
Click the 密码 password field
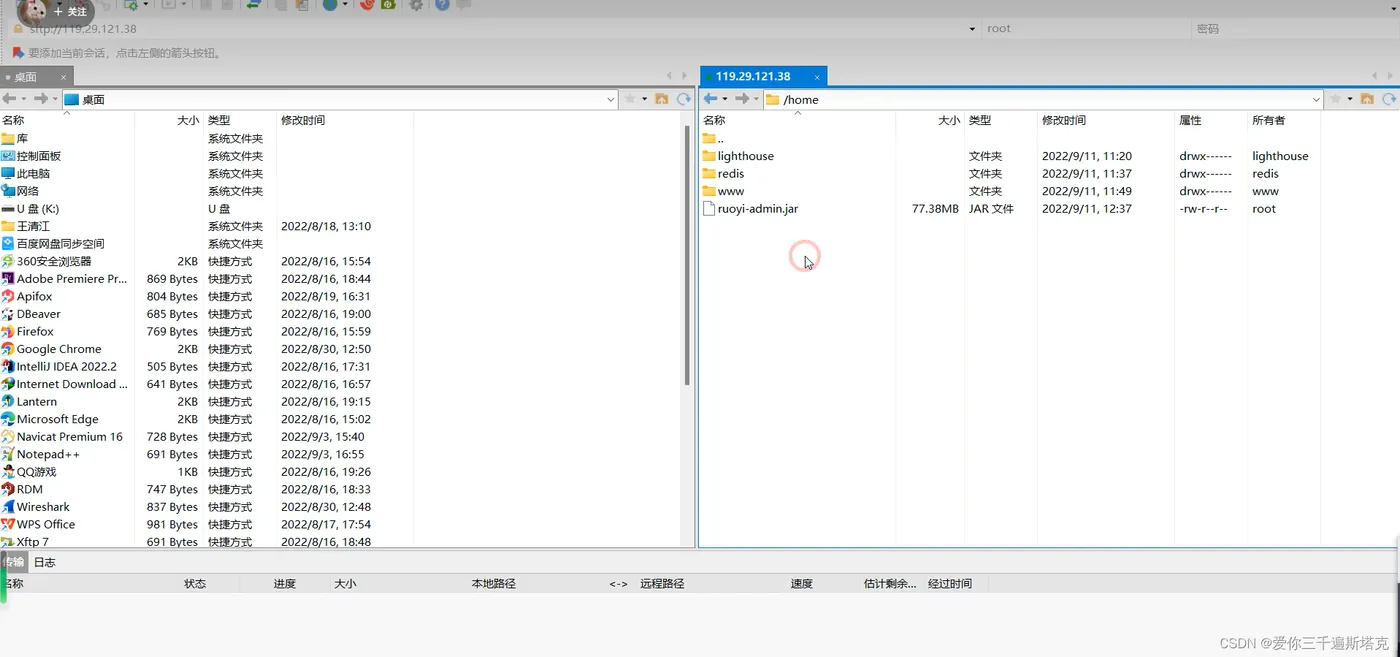click(1295, 29)
